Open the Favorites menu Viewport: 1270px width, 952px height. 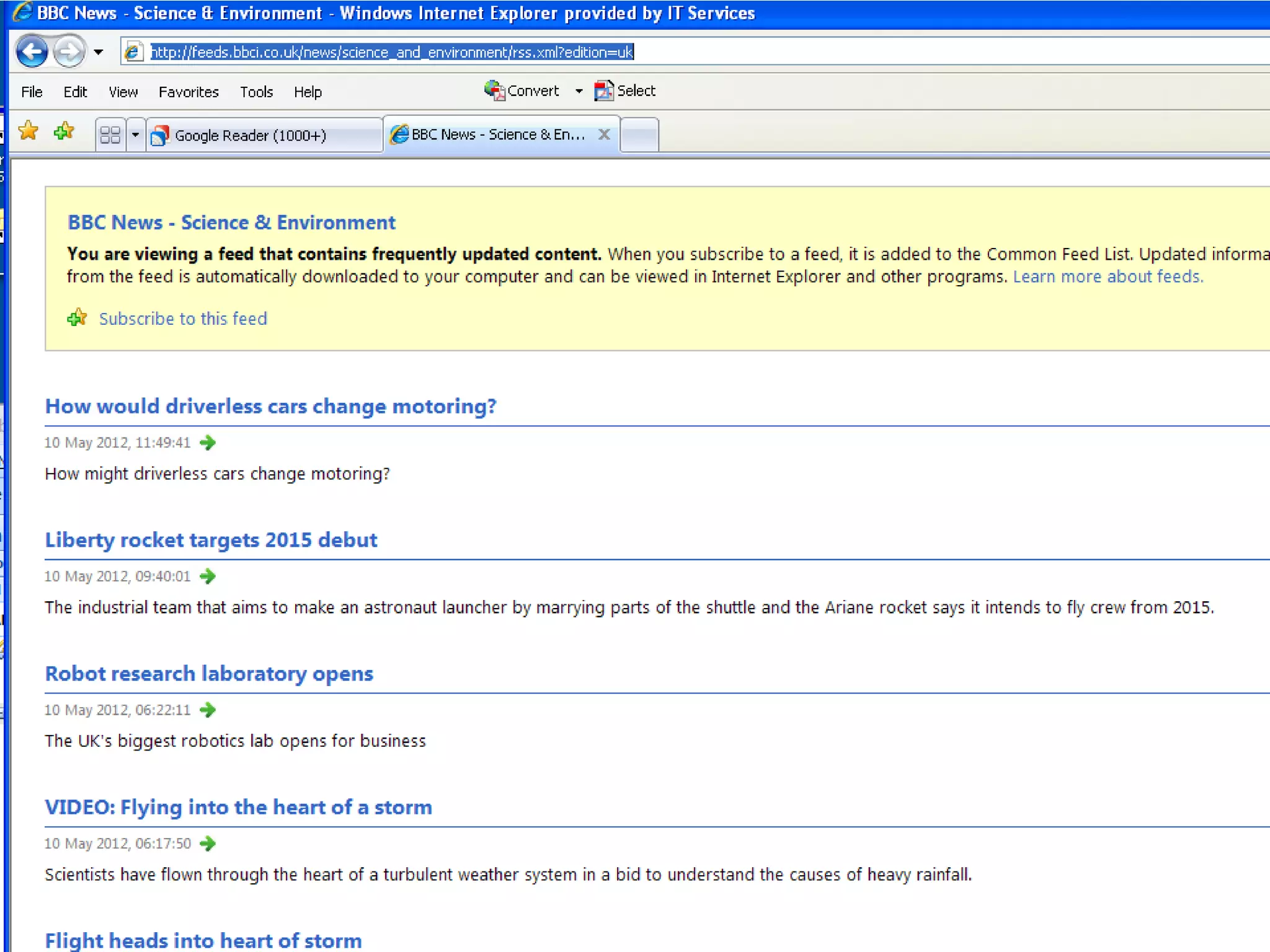(189, 92)
